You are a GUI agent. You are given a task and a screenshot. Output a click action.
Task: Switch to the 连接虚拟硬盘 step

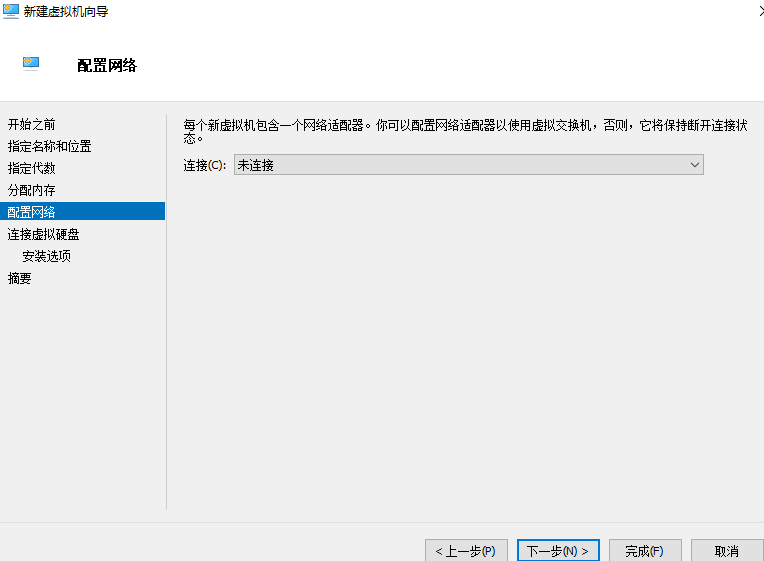pos(43,234)
